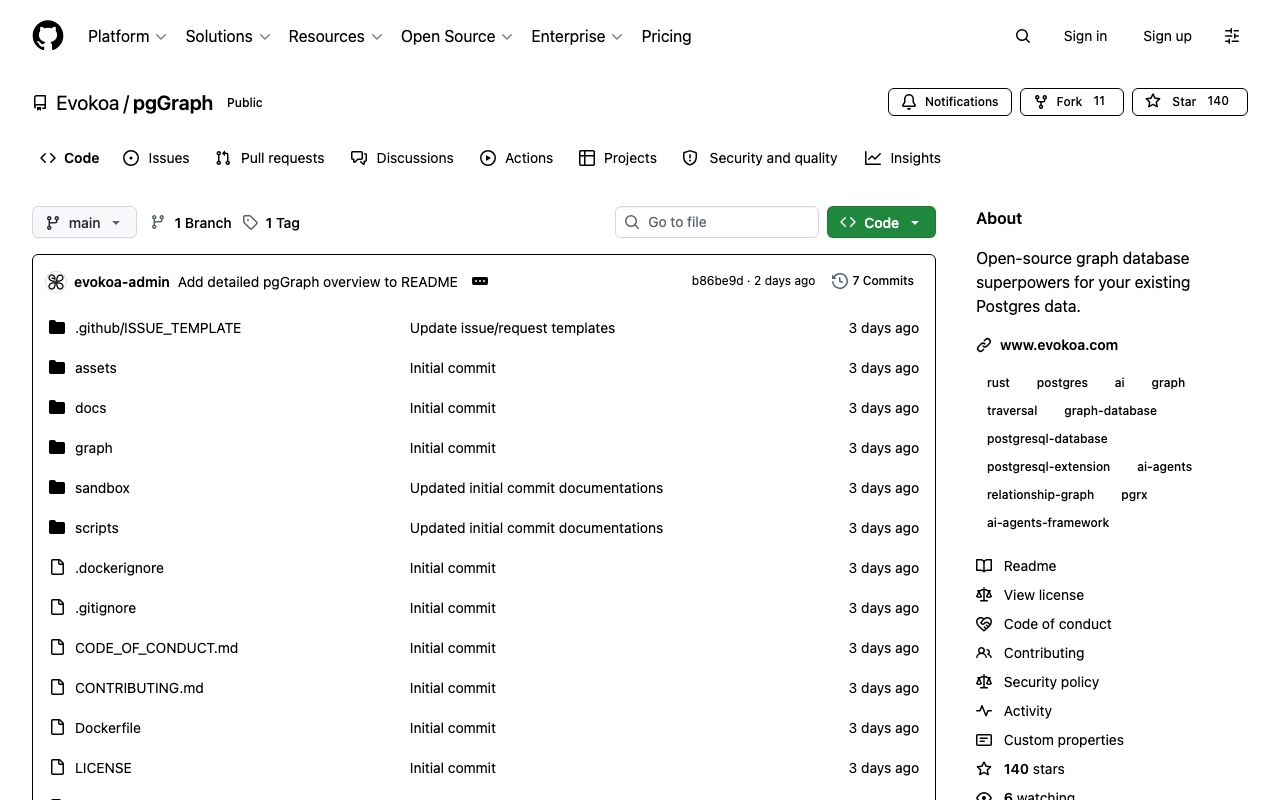Click the folder icon for sandbox
This screenshot has height=800, width=1280.
coord(57,488)
